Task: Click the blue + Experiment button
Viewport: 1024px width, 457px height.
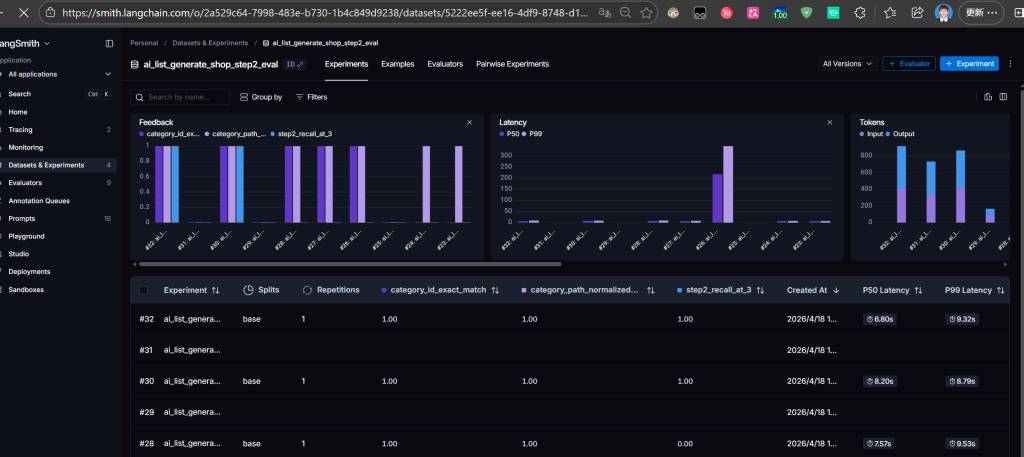Action: (969, 64)
